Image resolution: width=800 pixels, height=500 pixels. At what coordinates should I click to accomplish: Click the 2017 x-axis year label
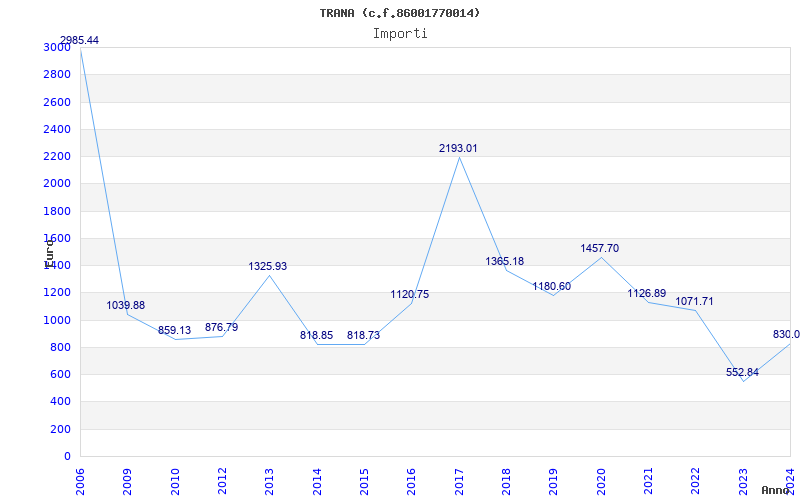459,481
